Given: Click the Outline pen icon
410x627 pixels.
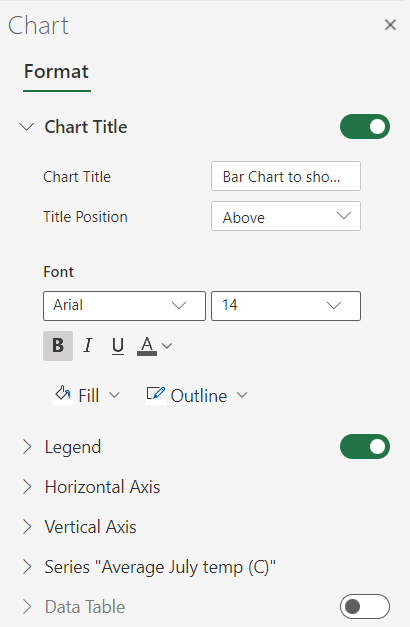Looking at the screenshot, I should tap(156, 395).
